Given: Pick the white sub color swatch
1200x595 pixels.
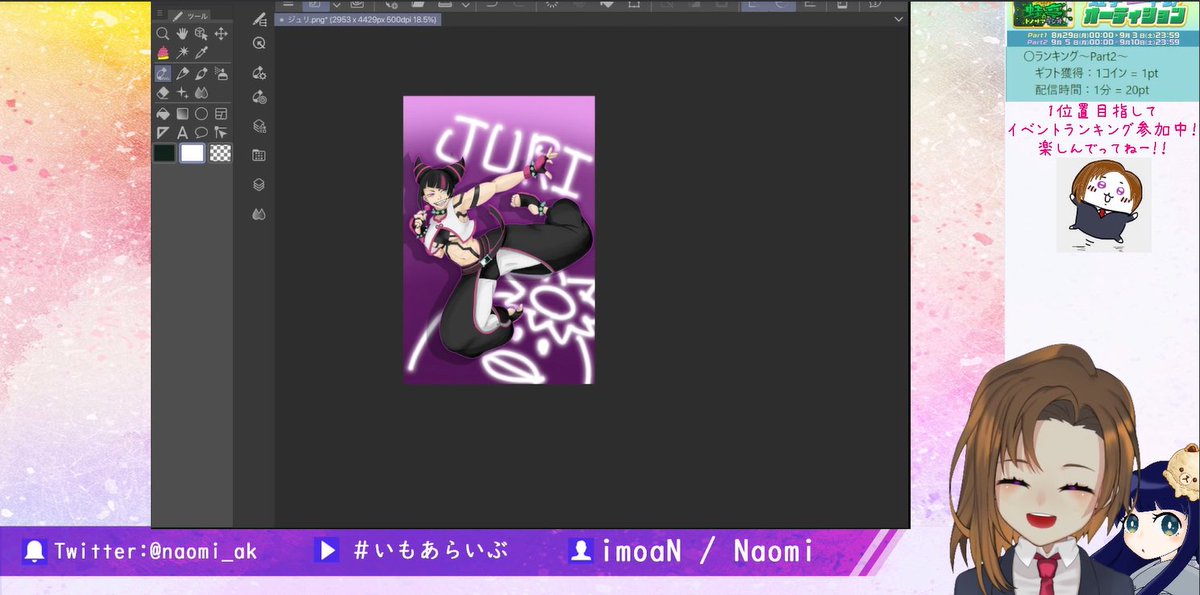Looking at the screenshot, I should (x=192, y=153).
